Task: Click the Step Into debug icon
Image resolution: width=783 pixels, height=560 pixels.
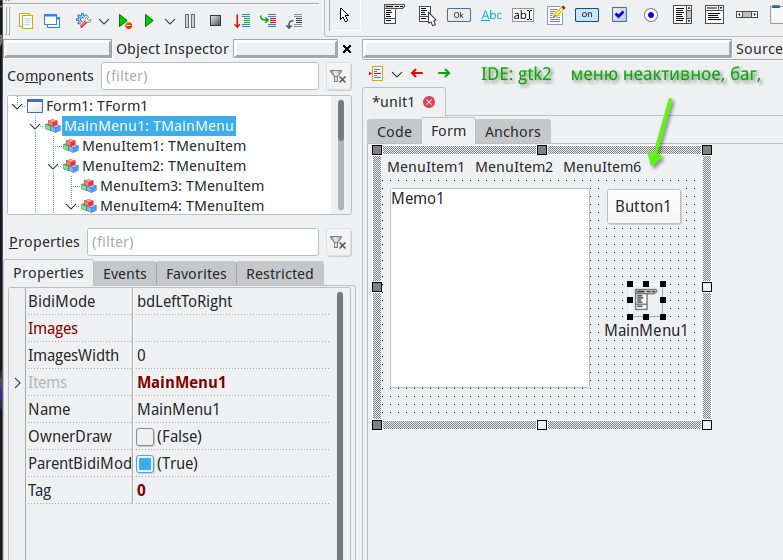Action: [x=241, y=20]
